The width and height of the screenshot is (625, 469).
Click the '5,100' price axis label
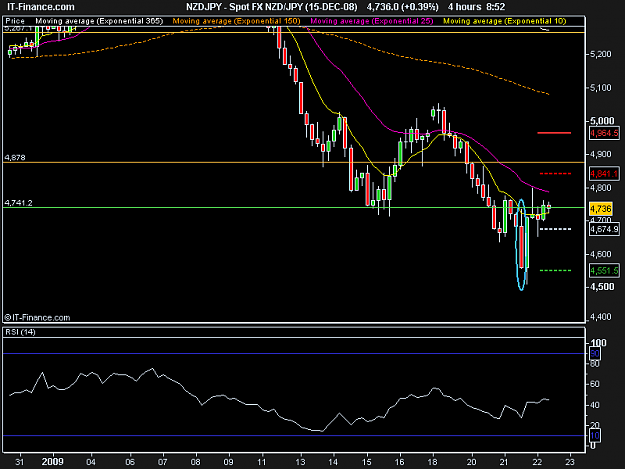601,88
